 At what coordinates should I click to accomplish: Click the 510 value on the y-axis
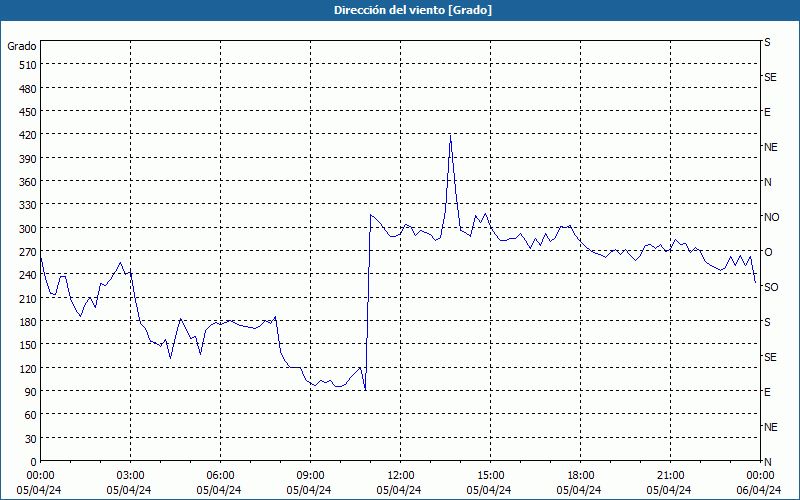point(28,65)
